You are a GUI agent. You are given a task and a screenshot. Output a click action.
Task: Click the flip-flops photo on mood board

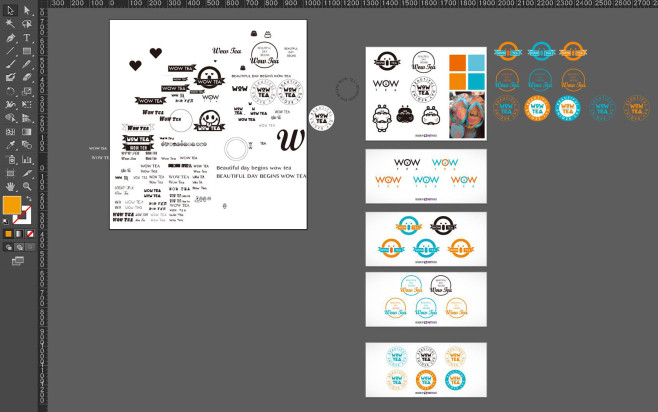coord(467,115)
